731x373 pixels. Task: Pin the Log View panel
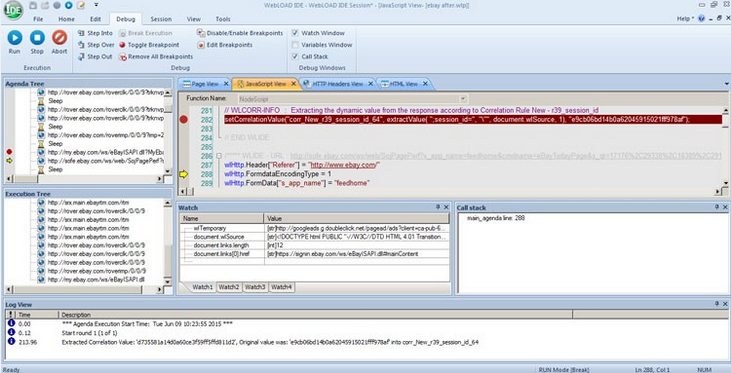point(717,304)
